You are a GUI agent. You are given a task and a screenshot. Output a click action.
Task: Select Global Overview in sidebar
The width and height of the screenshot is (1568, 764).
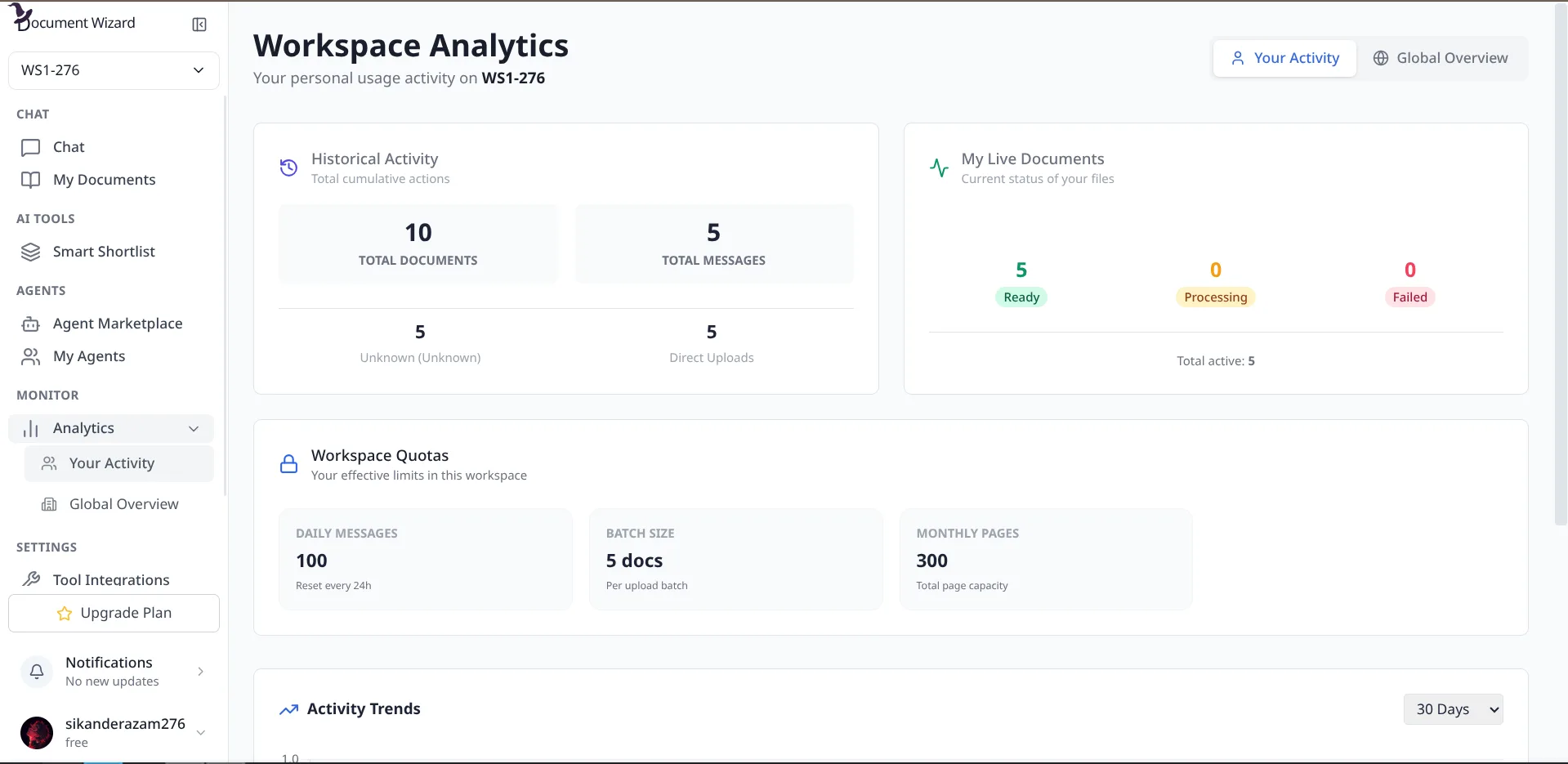click(x=119, y=504)
